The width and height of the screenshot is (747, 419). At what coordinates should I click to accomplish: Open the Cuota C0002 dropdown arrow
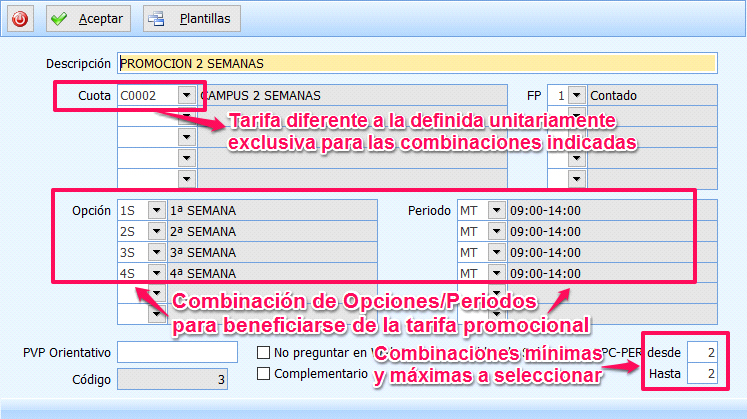point(186,96)
